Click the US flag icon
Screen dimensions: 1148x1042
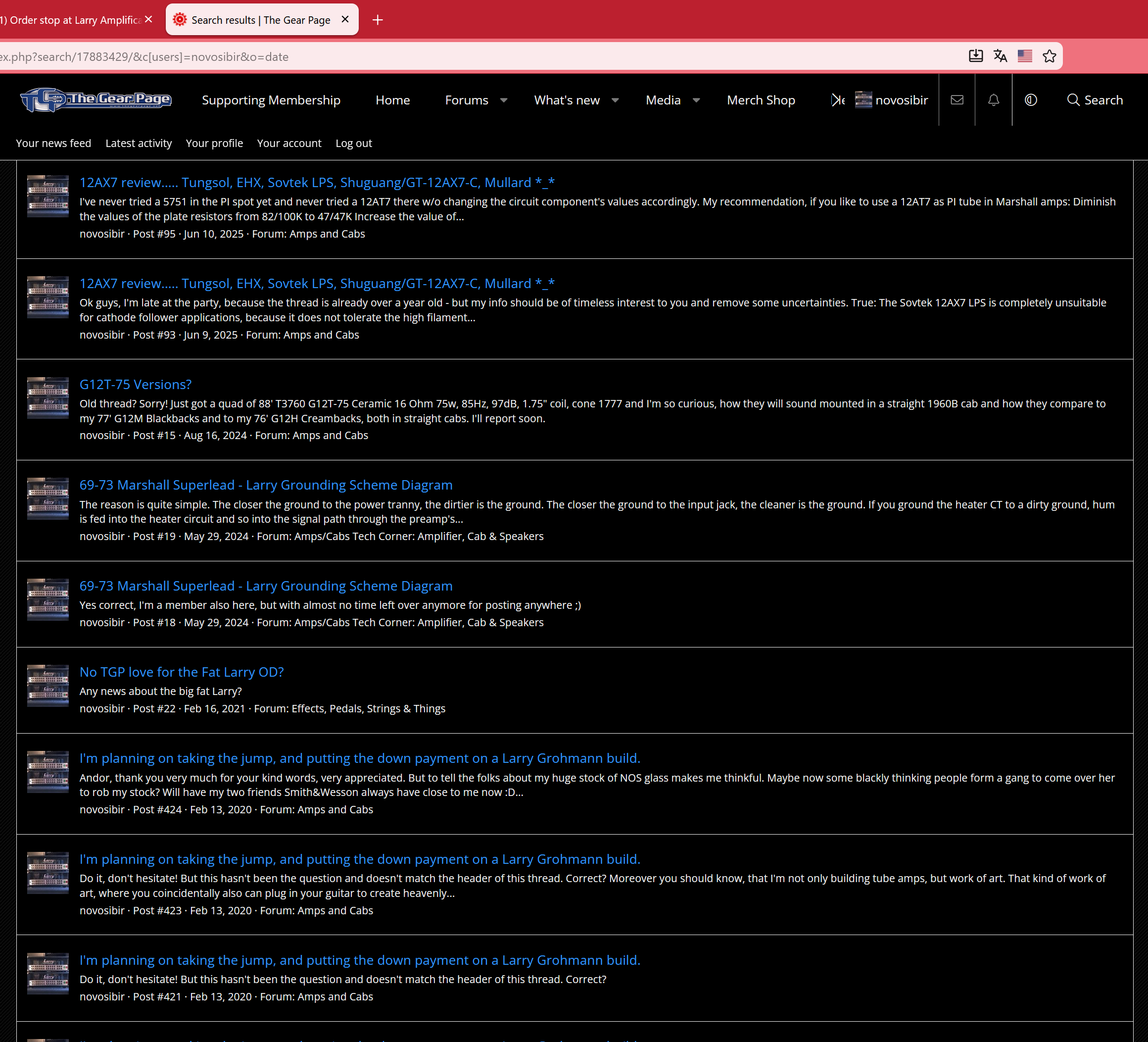pos(1025,56)
